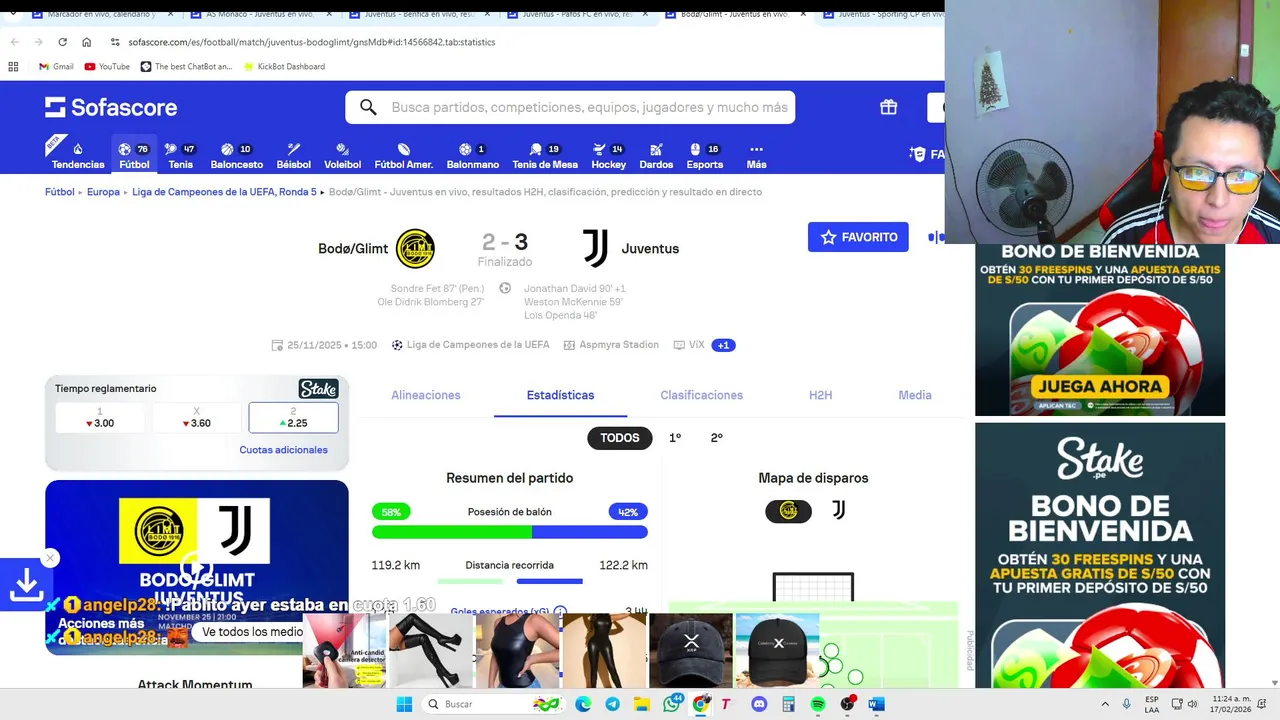Click JUEGA AHORA in the bonus ad
The height and width of the screenshot is (720, 1280).
coord(1100,386)
